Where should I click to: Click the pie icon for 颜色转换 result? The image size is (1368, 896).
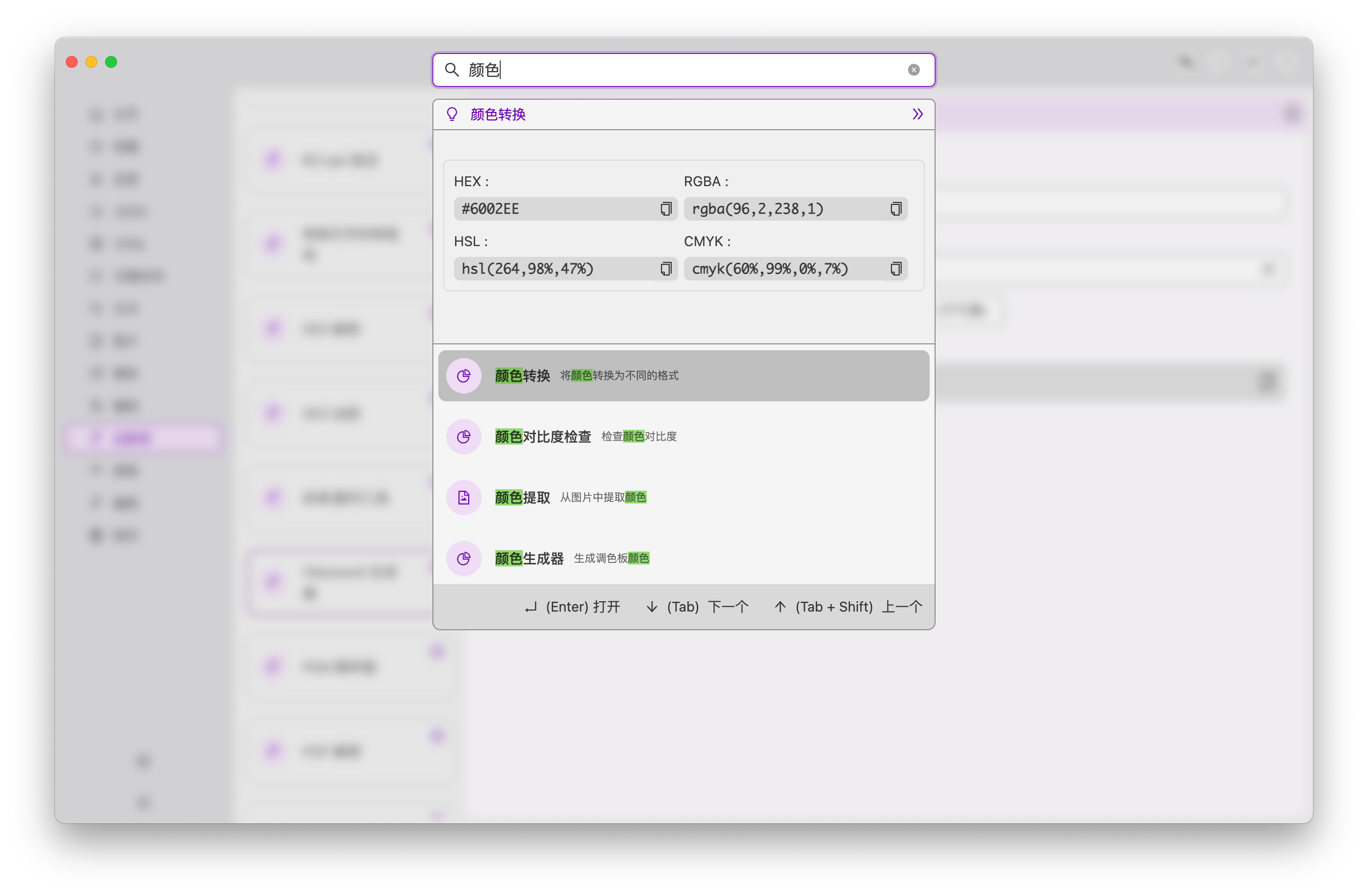click(x=463, y=375)
